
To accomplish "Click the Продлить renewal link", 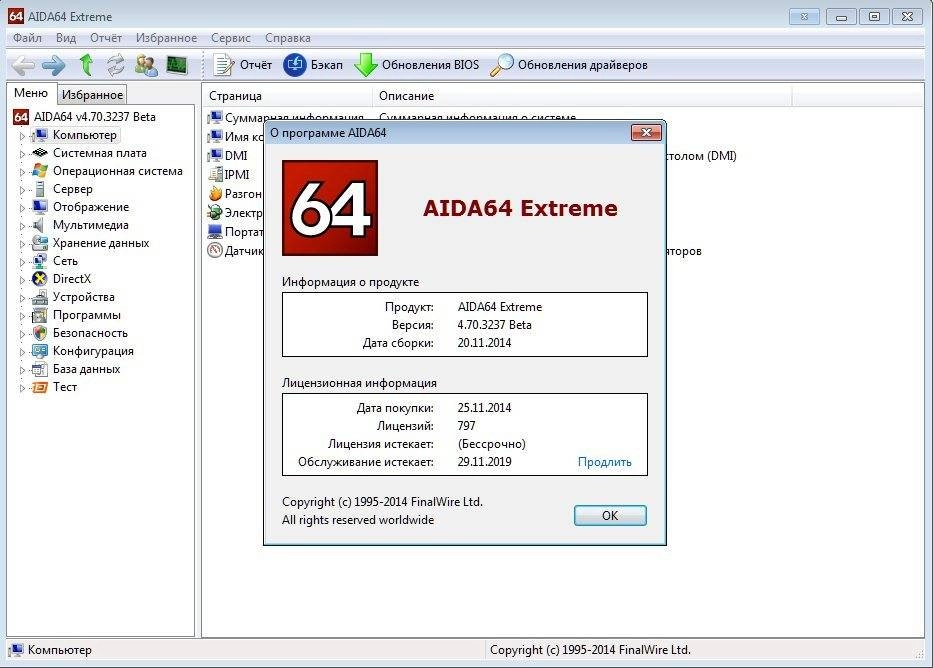I will (x=605, y=462).
